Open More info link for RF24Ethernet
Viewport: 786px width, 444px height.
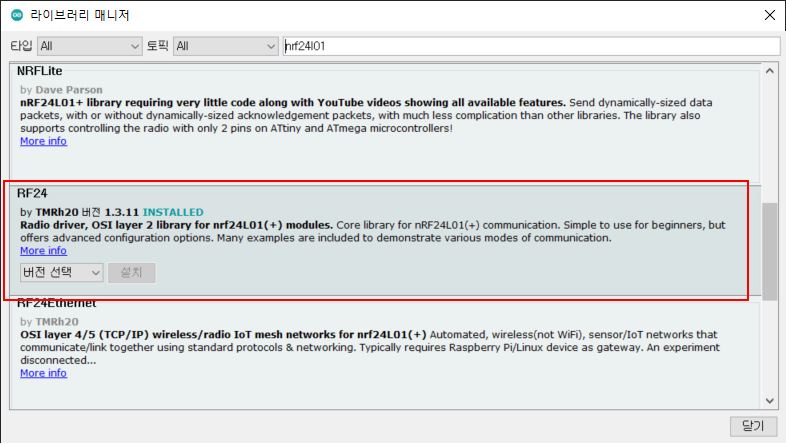(x=44, y=373)
